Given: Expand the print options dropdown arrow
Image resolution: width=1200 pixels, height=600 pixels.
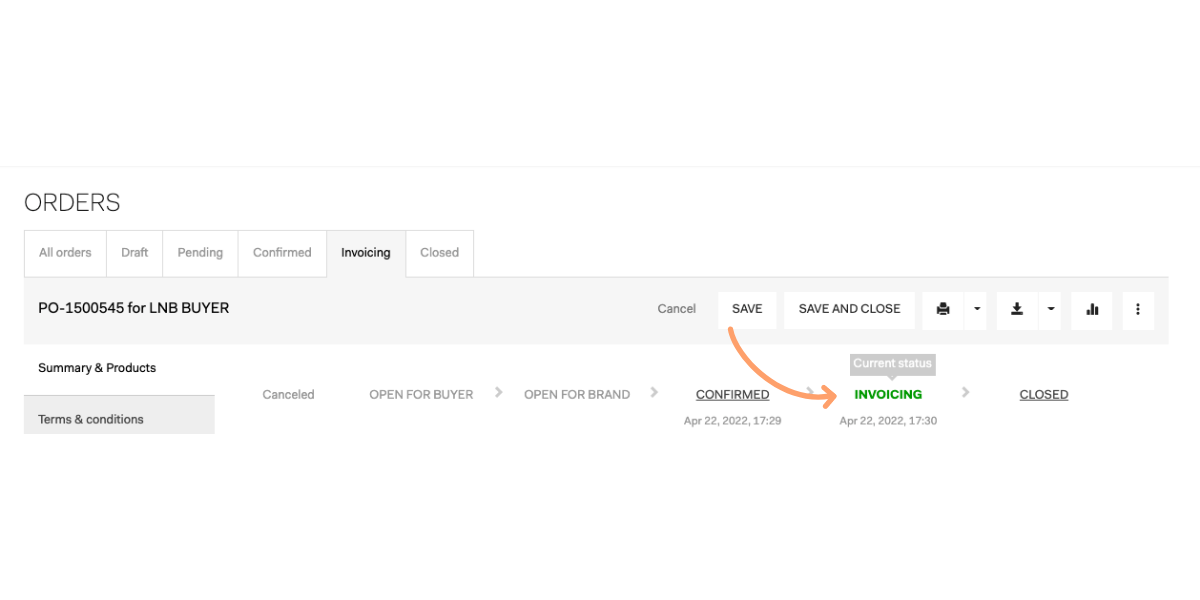Looking at the screenshot, I should (976, 309).
